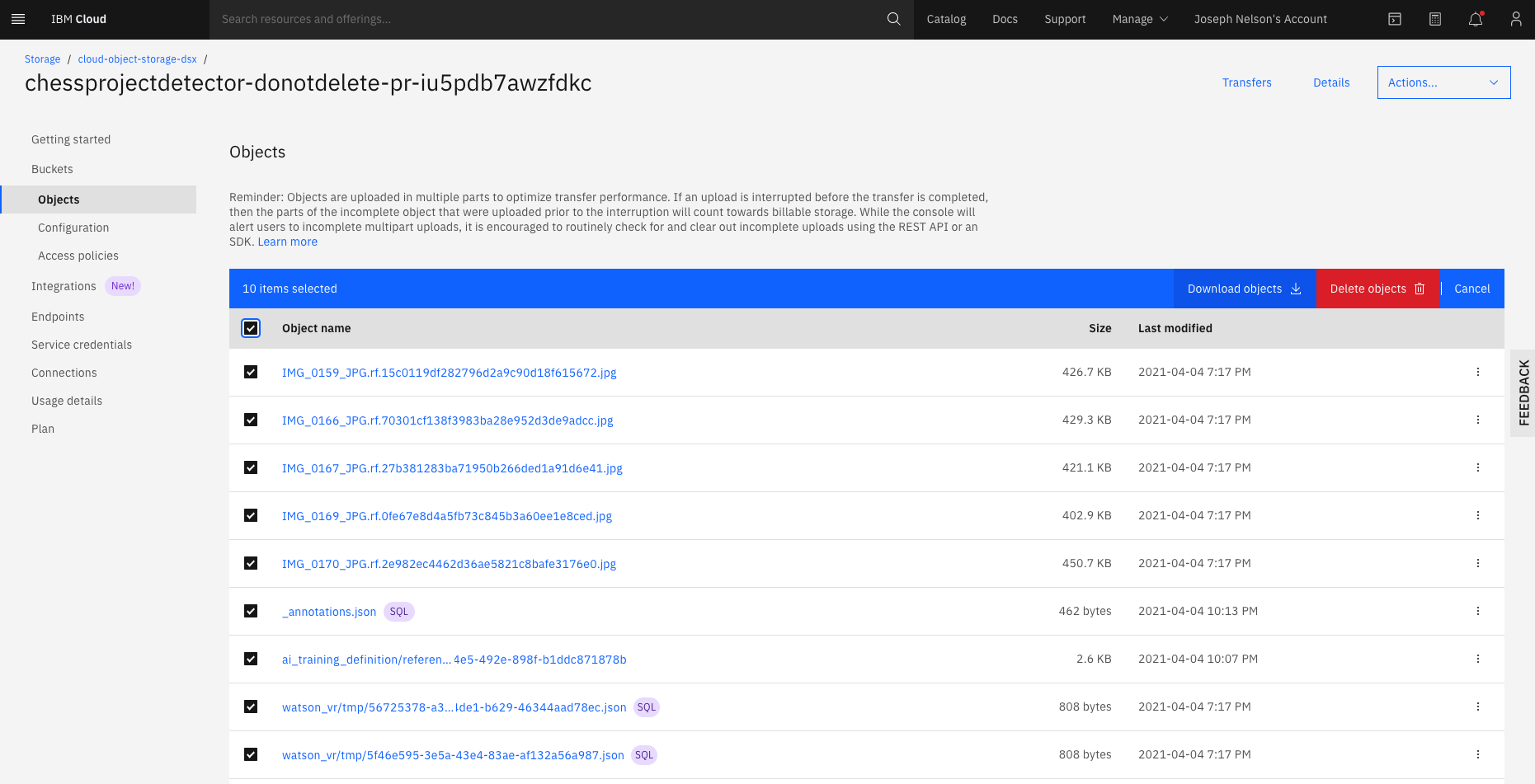
Task: Open the cost estimator calculator icon
Action: coord(1435,19)
